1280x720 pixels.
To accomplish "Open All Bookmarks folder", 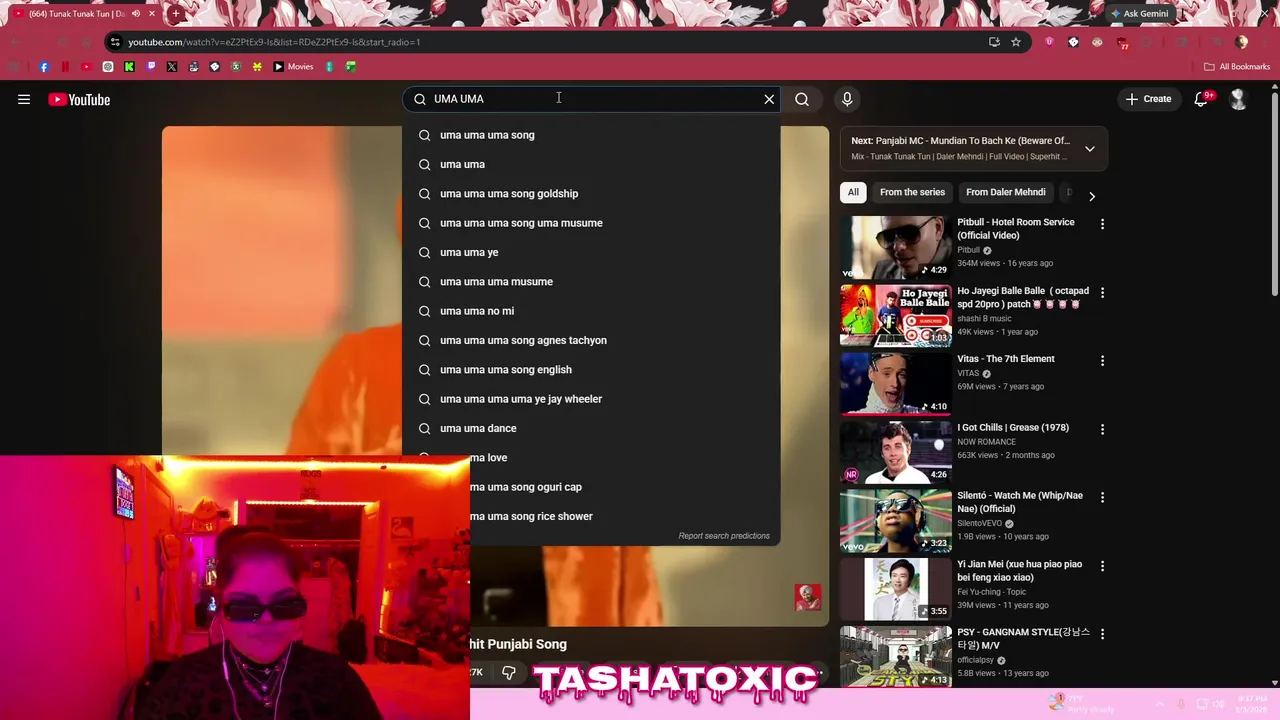I will (x=1237, y=67).
